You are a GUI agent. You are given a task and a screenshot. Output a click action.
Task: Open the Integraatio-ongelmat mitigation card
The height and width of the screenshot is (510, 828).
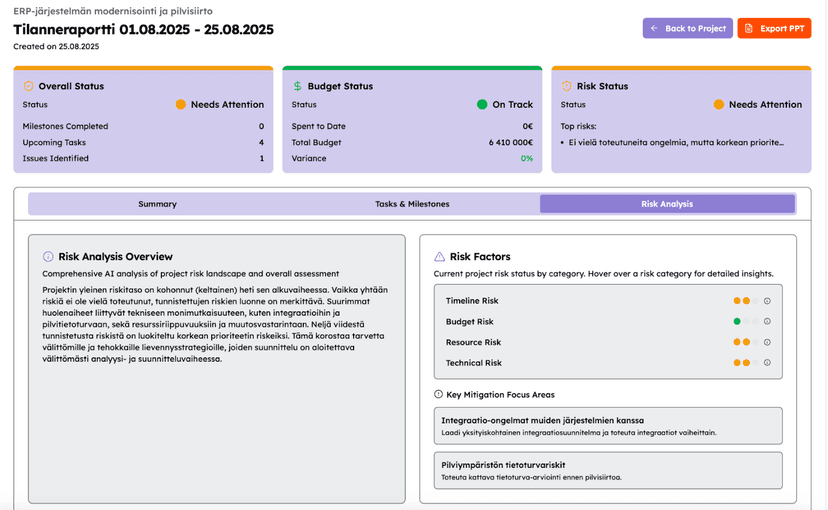point(608,426)
